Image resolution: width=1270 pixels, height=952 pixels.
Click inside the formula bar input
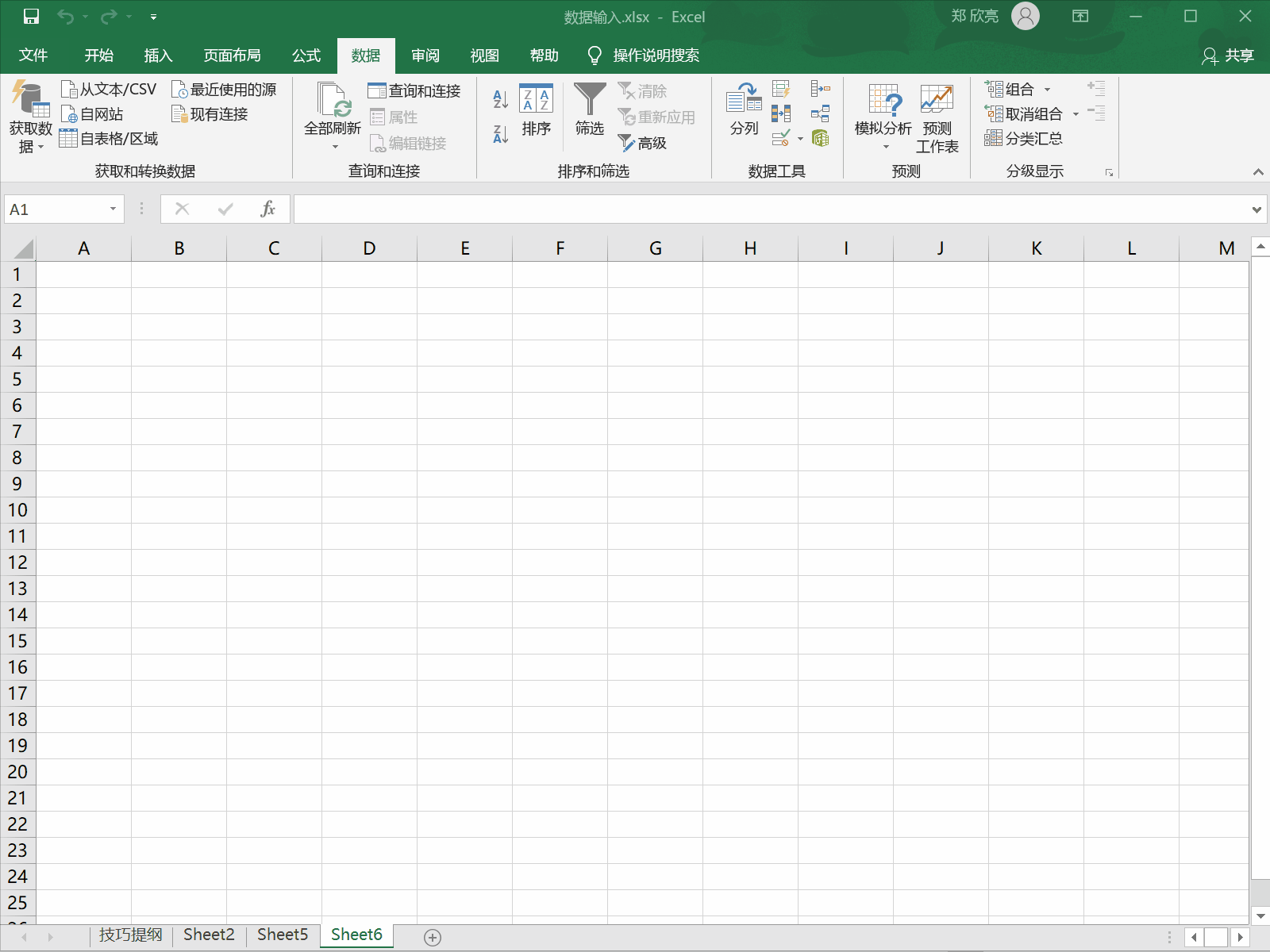(770, 209)
